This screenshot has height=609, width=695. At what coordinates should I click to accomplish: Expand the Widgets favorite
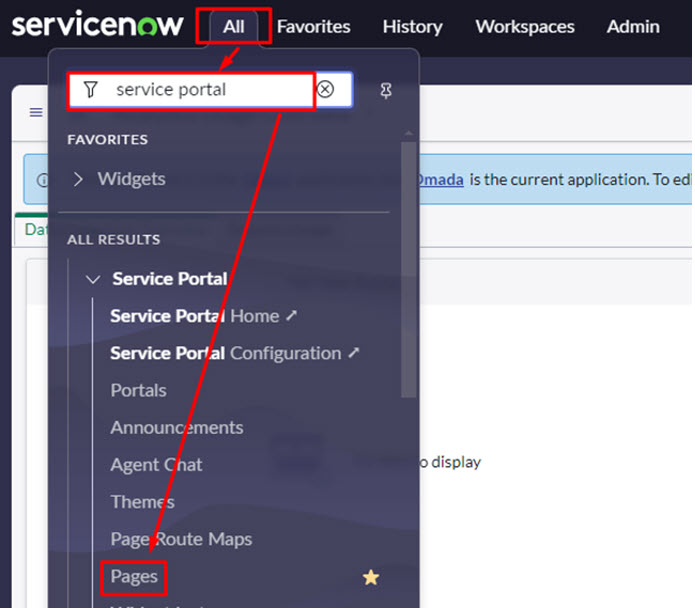[x=78, y=179]
